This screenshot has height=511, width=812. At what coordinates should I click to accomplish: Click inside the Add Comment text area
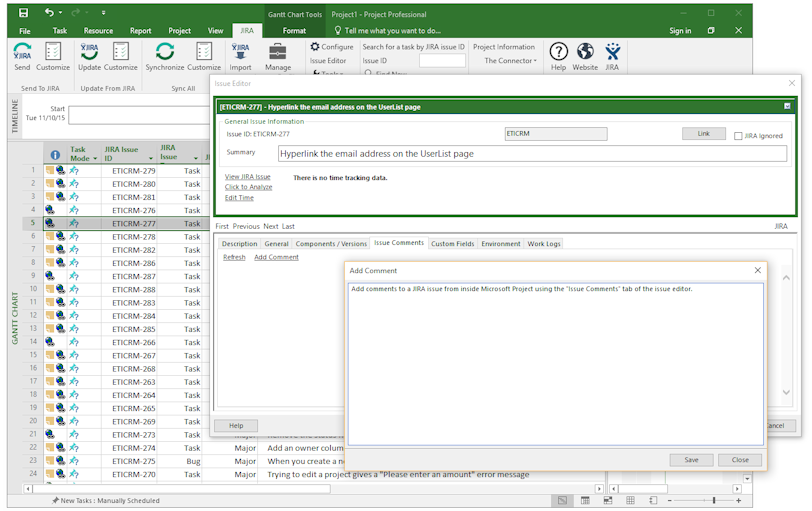[556, 364]
